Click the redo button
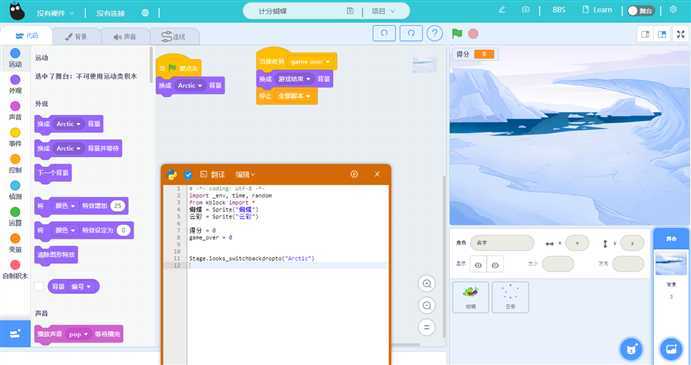Image resolution: width=691 pixels, height=365 pixels. [411, 34]
